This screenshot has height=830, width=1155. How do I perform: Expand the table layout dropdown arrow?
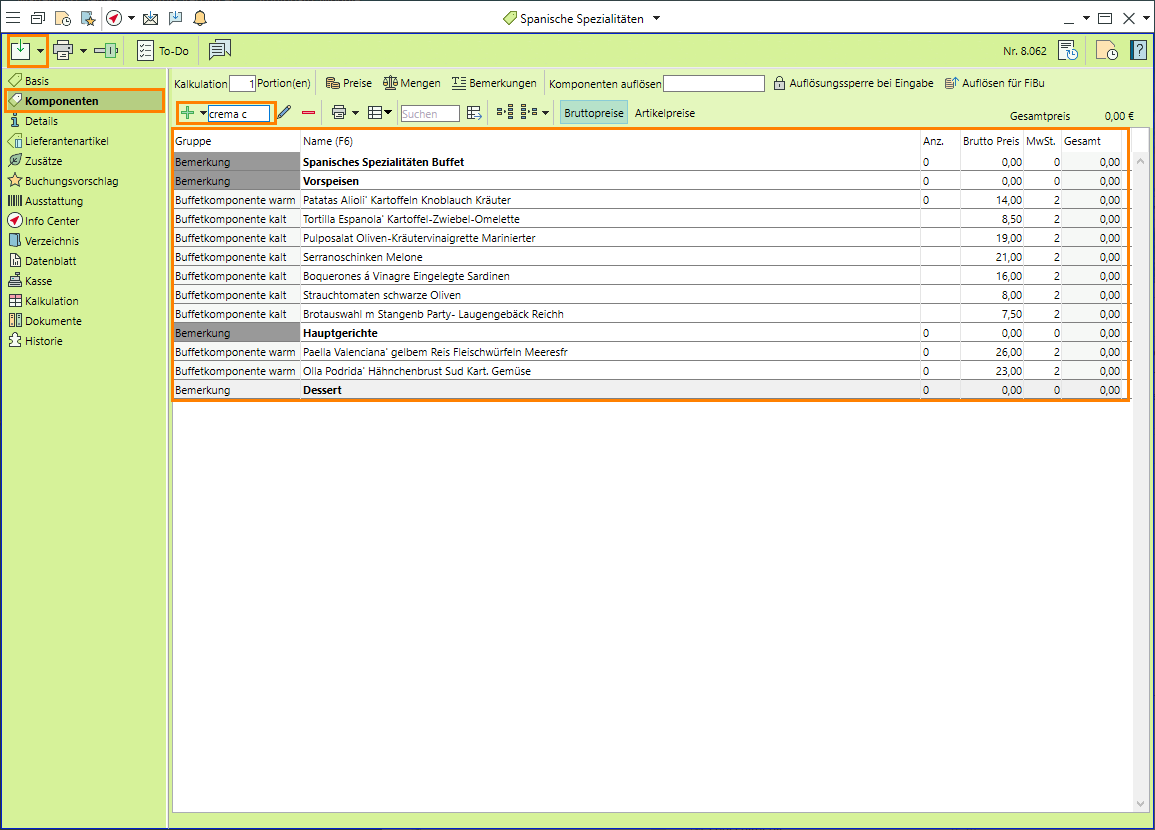coord(387,113)
